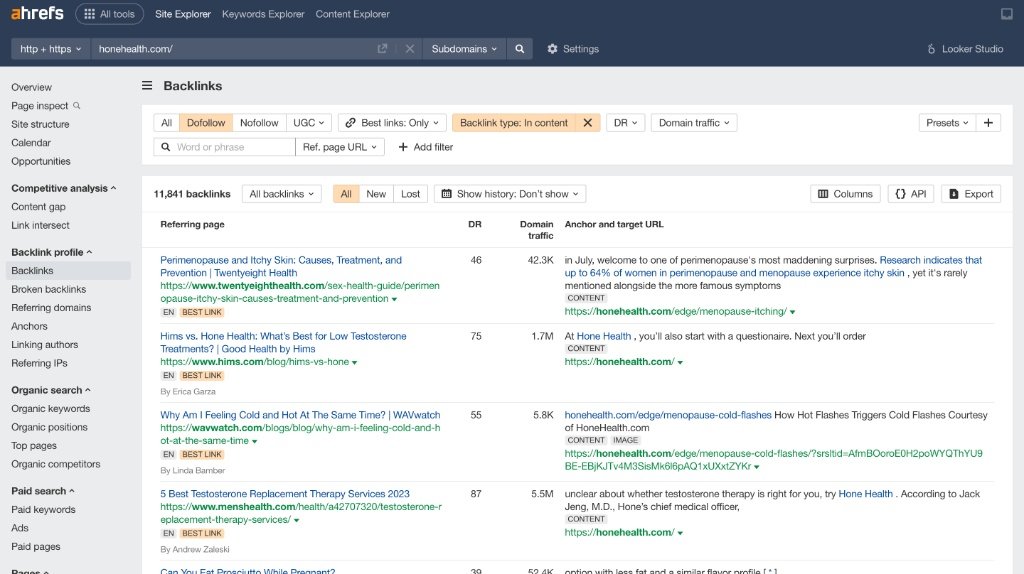The height and width of the screenshot is (574, 1024).
Task: Sort by the DR column header
Action: tap(475, 224)
